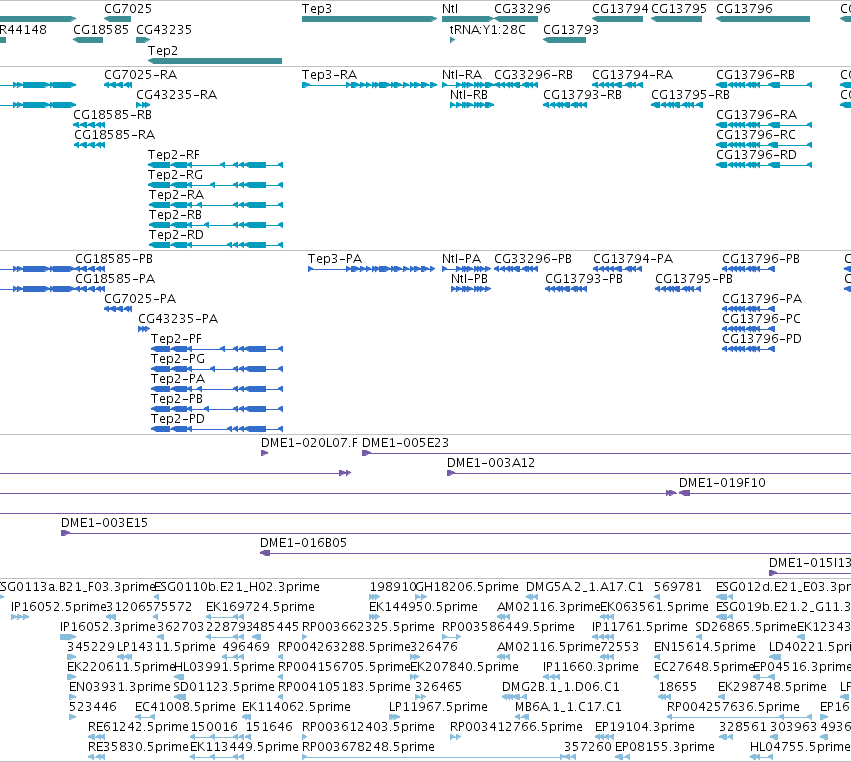The height and width of the screenshot is (762, 851).
Task: Click EST DMG5A.2_1.A17.C1
Action: [585, 587]
